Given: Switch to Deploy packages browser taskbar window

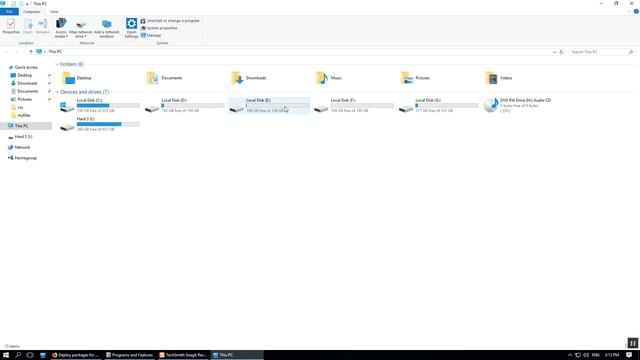Looking at the screenshot, I should click(x=75, y=355).
